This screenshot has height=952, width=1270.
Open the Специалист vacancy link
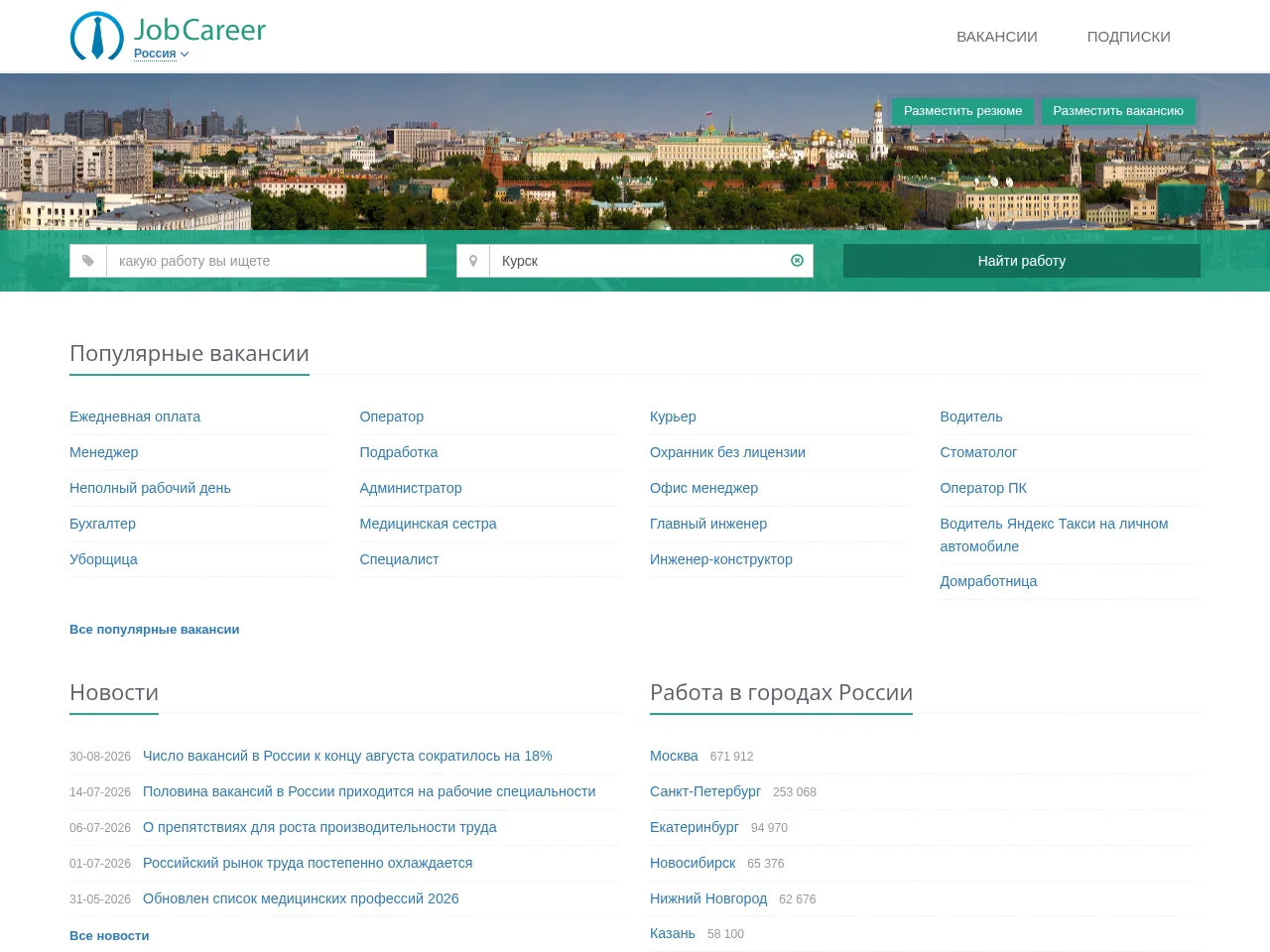(399, 559)
